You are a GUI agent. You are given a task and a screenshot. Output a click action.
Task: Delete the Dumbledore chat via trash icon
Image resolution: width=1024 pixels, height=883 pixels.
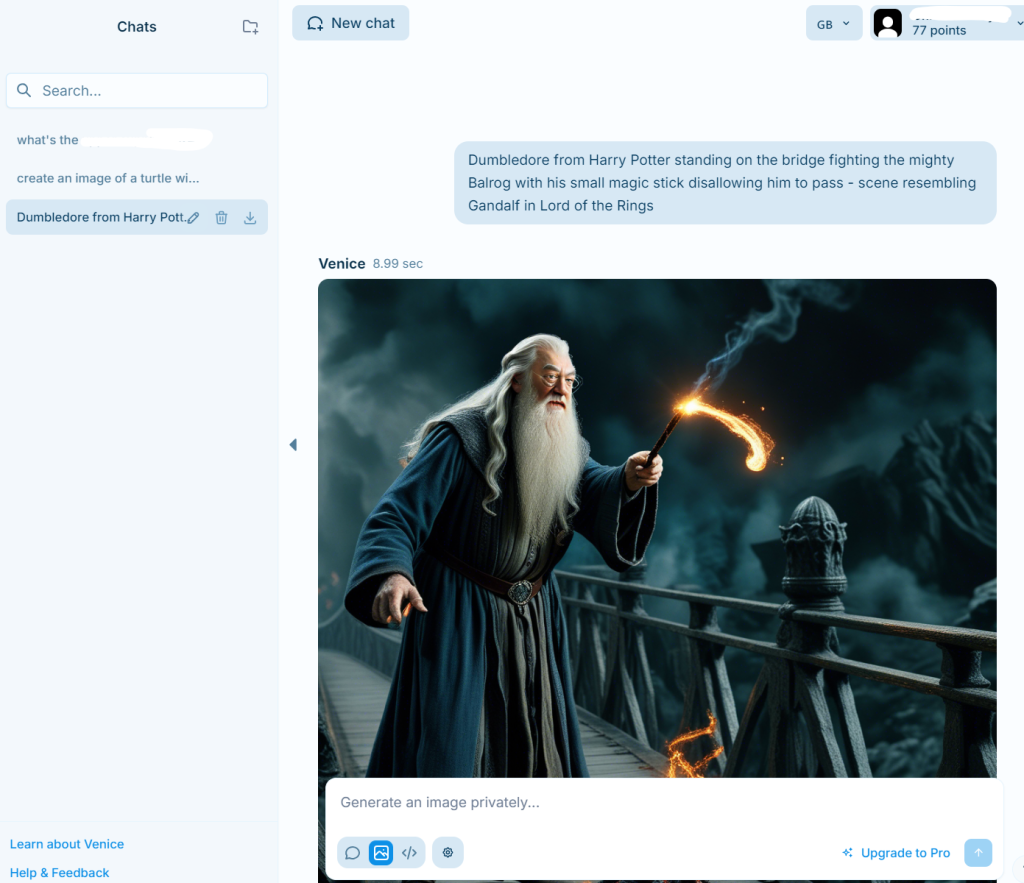(x=221, y=218)
